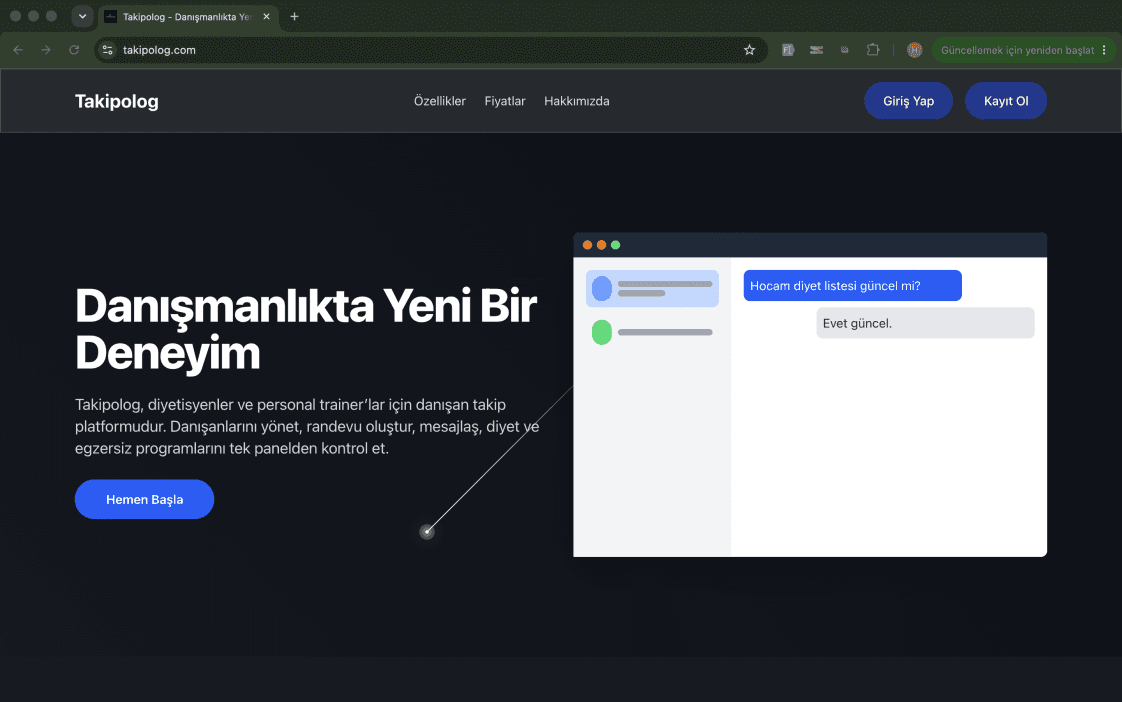This screenshot has width=1122, height=702.
Task: Open the Fiyatlar nav item
Action: pyautogui.click(x=504, y=101)
